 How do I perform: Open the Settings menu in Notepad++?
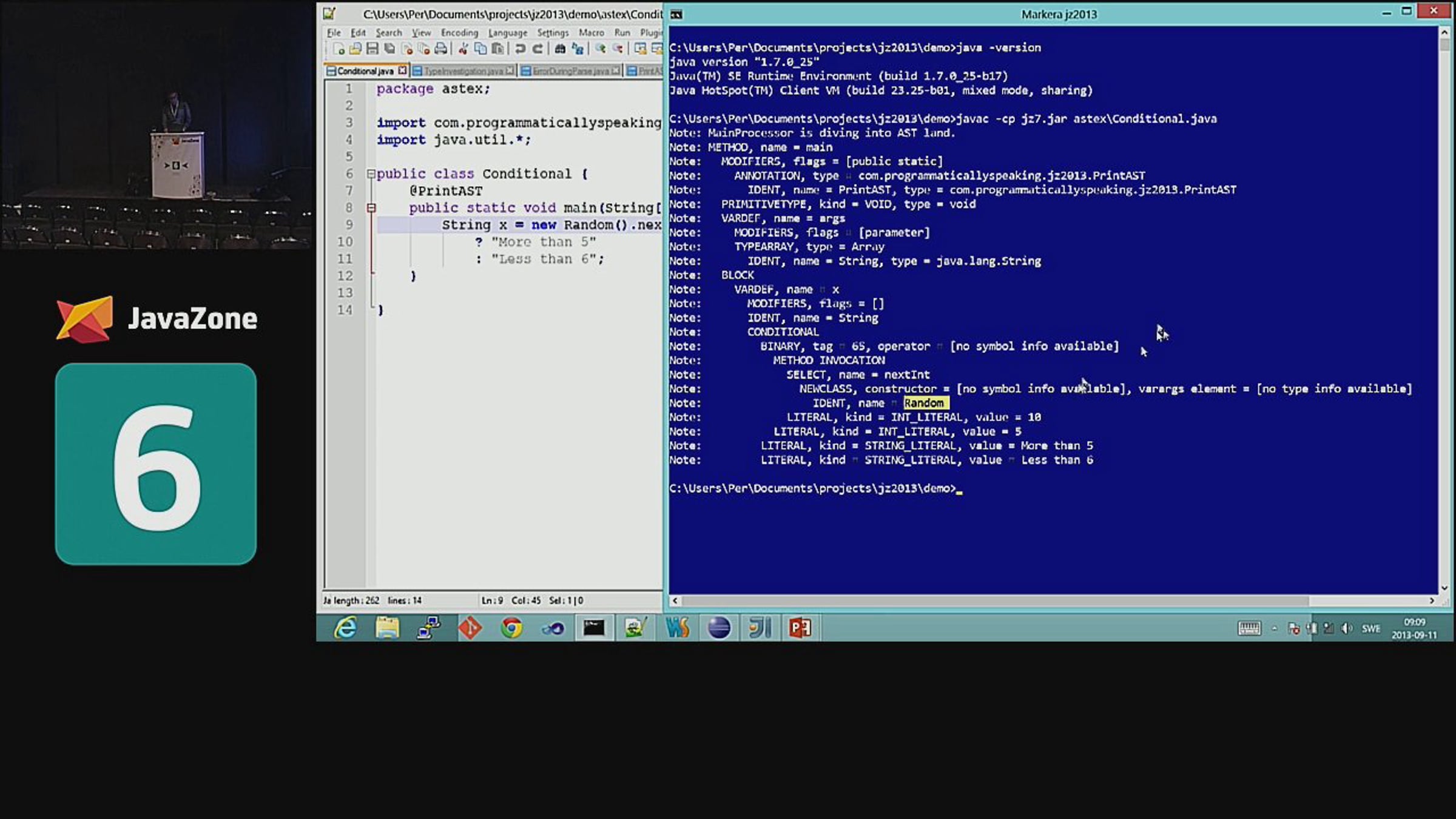(x=553, y=33)
